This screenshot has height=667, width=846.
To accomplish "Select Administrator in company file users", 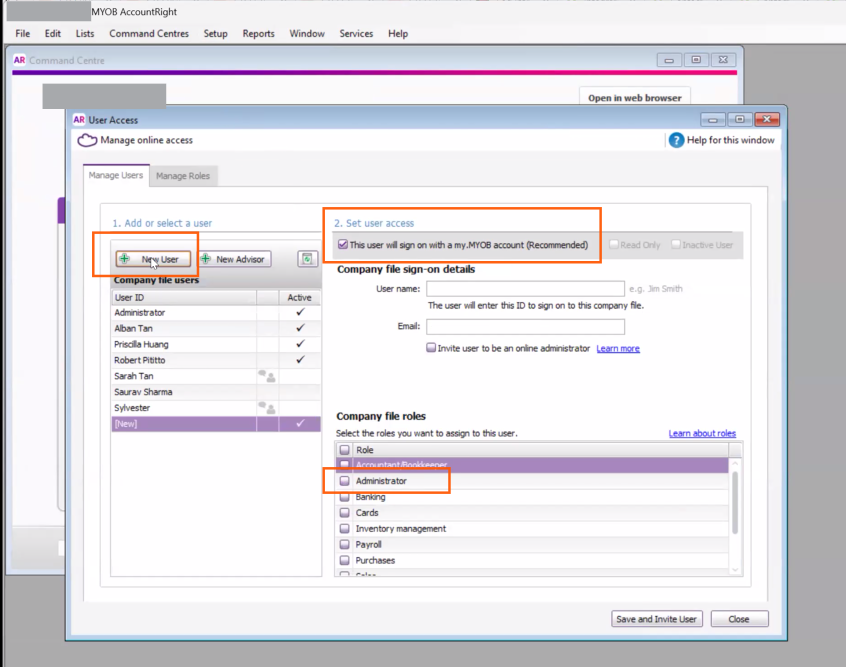I will click(x=216, y=312).
